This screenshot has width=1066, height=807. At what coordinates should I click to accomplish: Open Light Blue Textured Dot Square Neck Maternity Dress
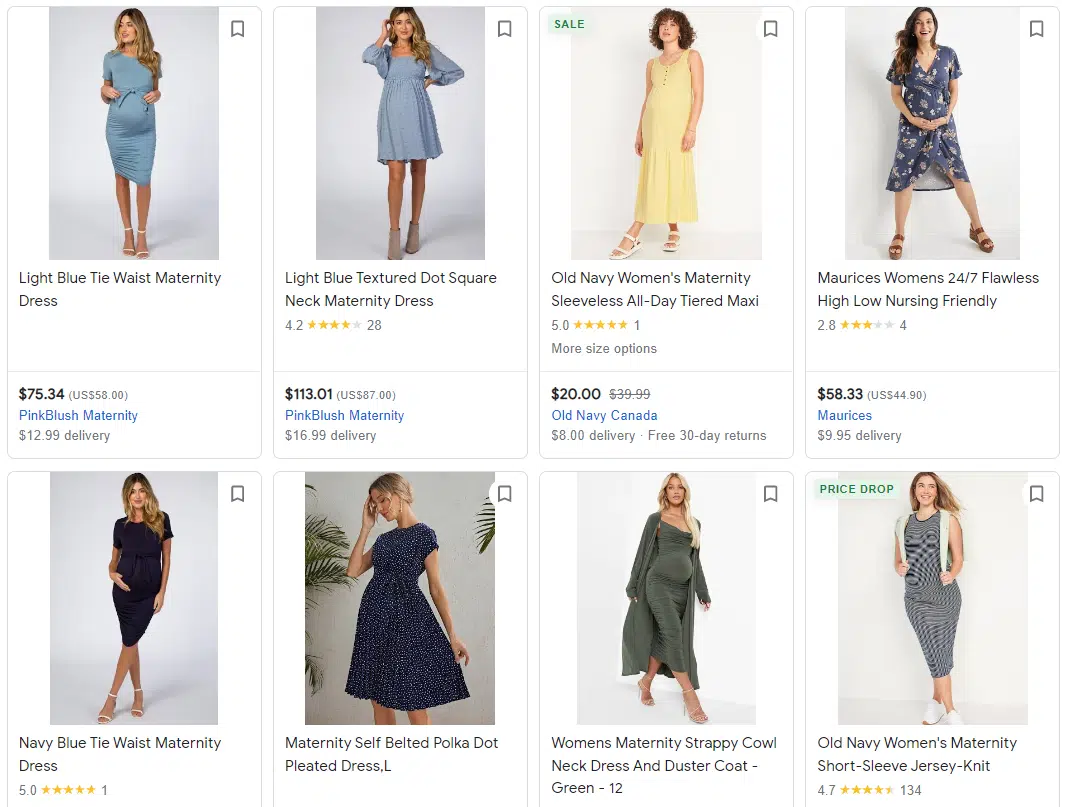(x=391, y=289)
